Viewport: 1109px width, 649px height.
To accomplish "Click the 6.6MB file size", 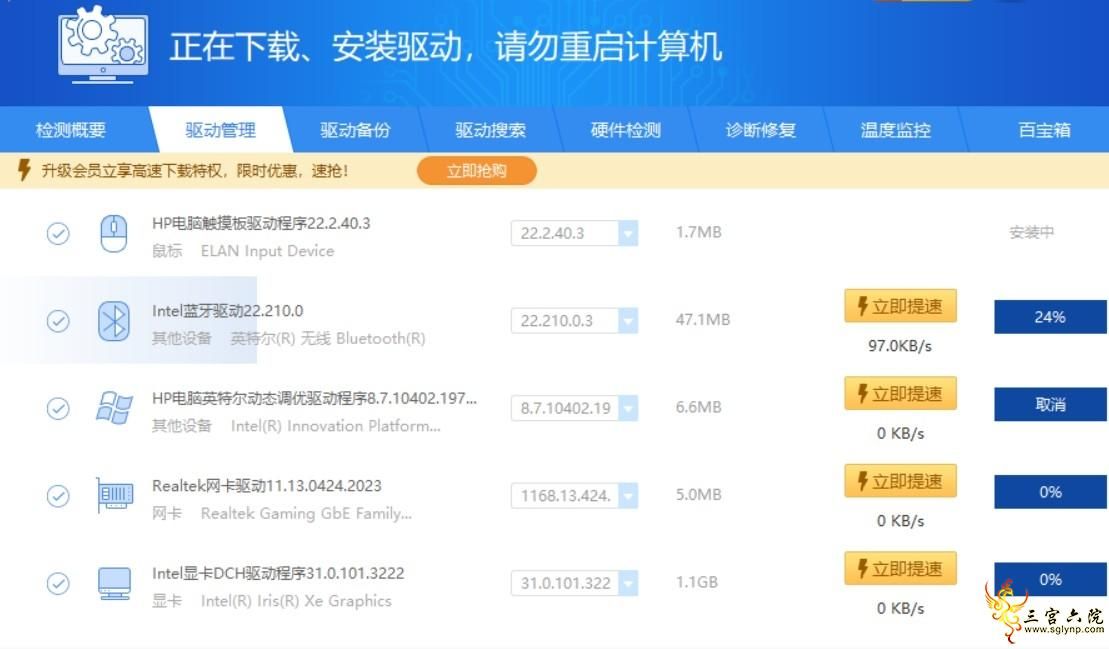I will tap(699, 407).
